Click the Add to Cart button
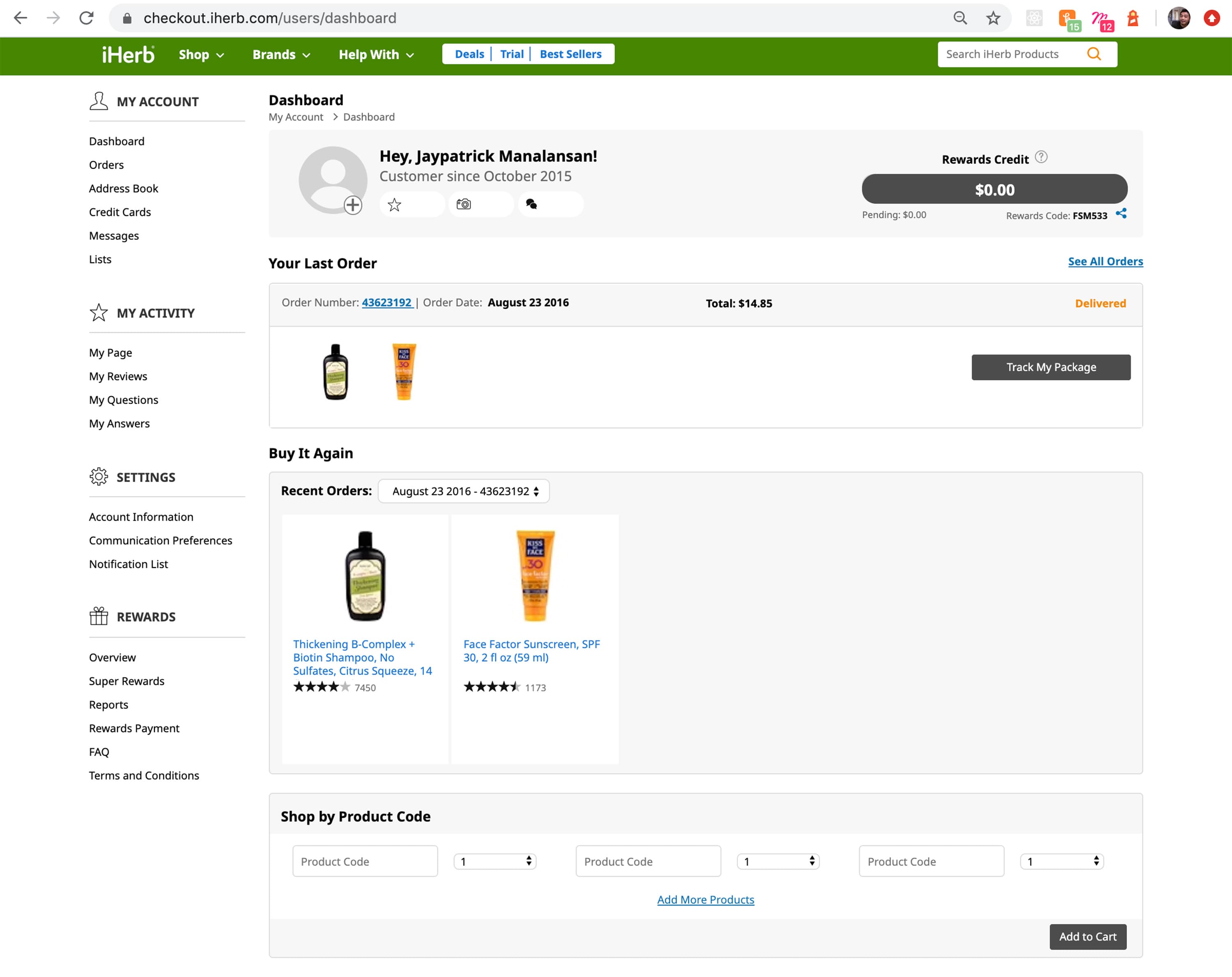1232x977 pixels. [x=1087, y=936]
